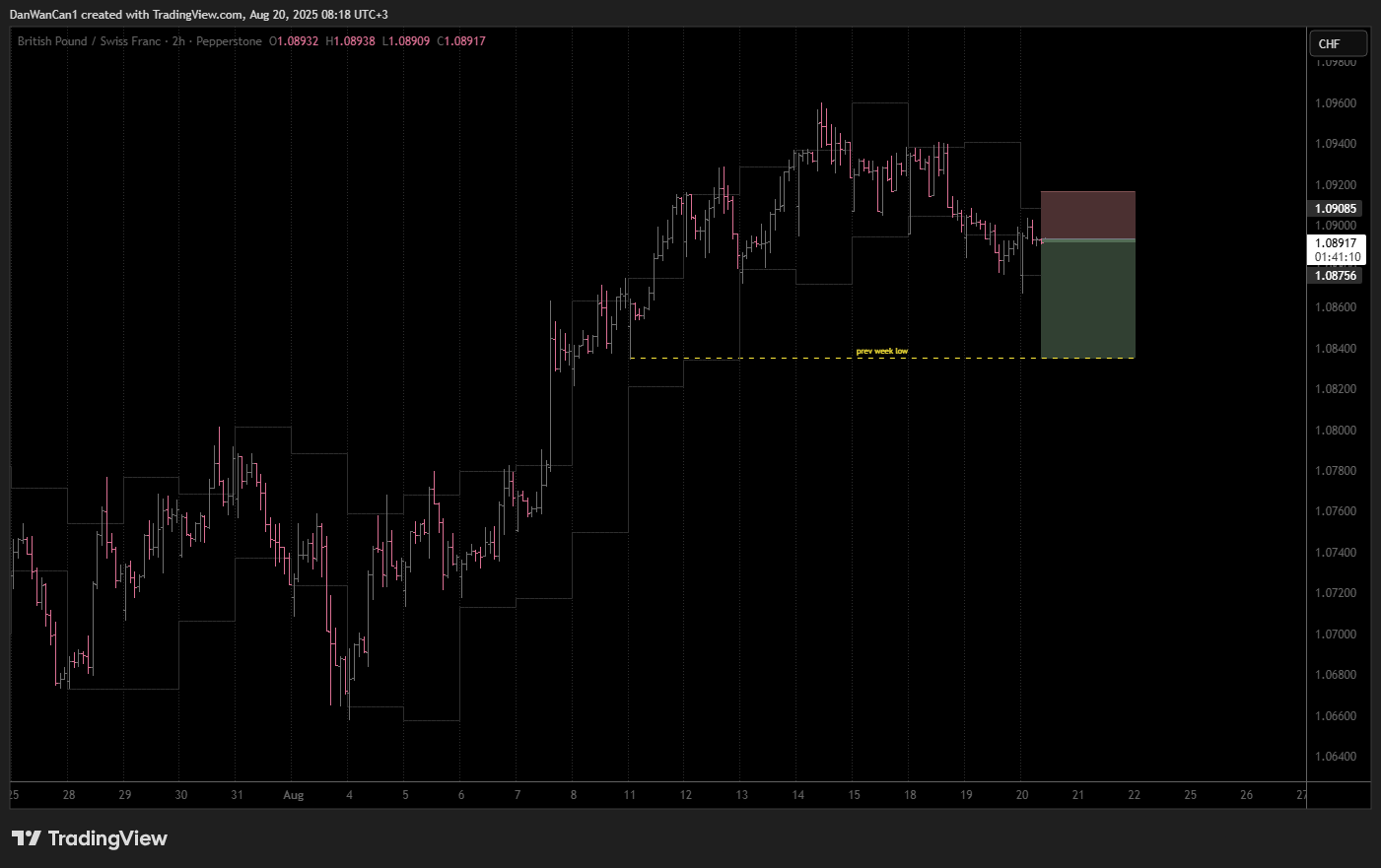The width and height of the screenshot is (1381, 868).
Task: Click date 30 on the time axis
Action: 181,795
